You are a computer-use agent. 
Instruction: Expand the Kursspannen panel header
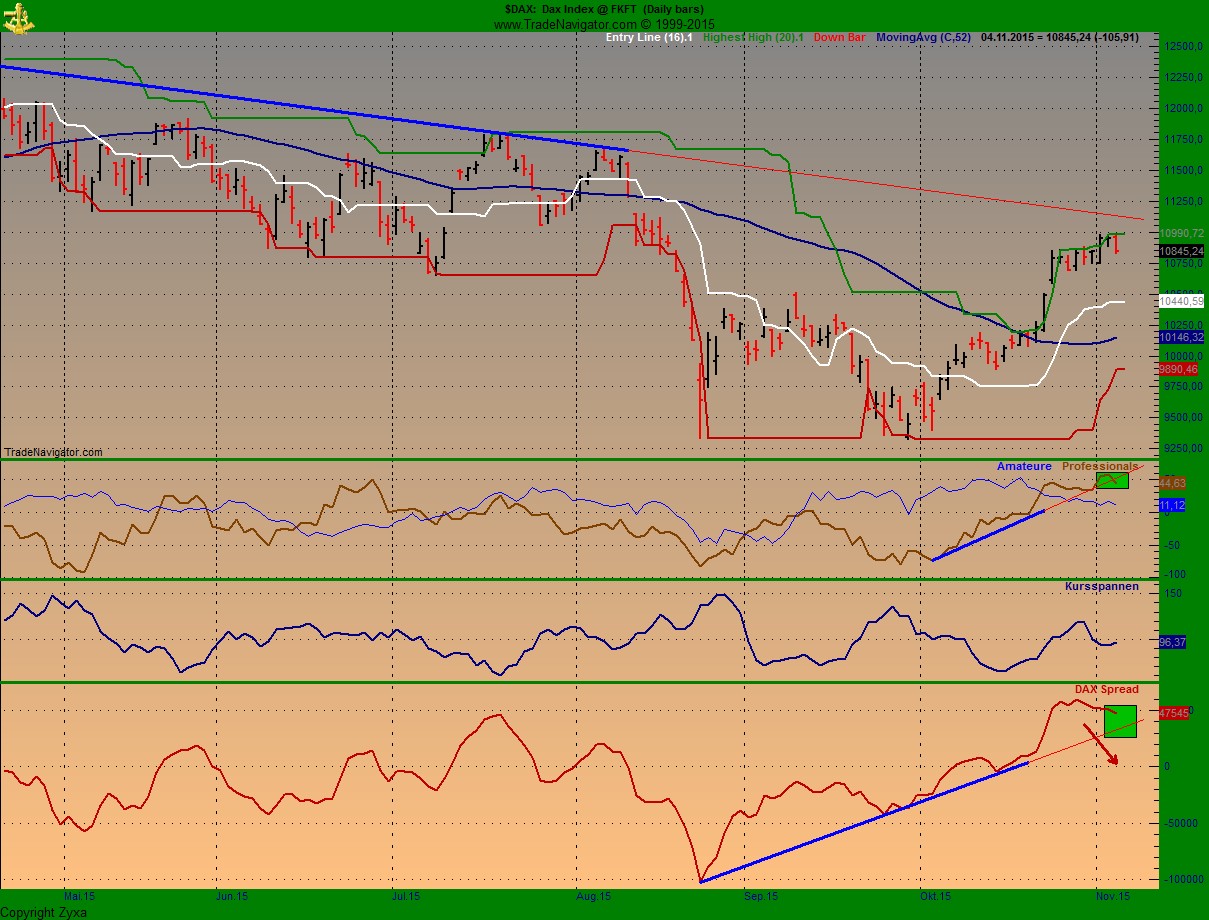[x=1103, y=585]
